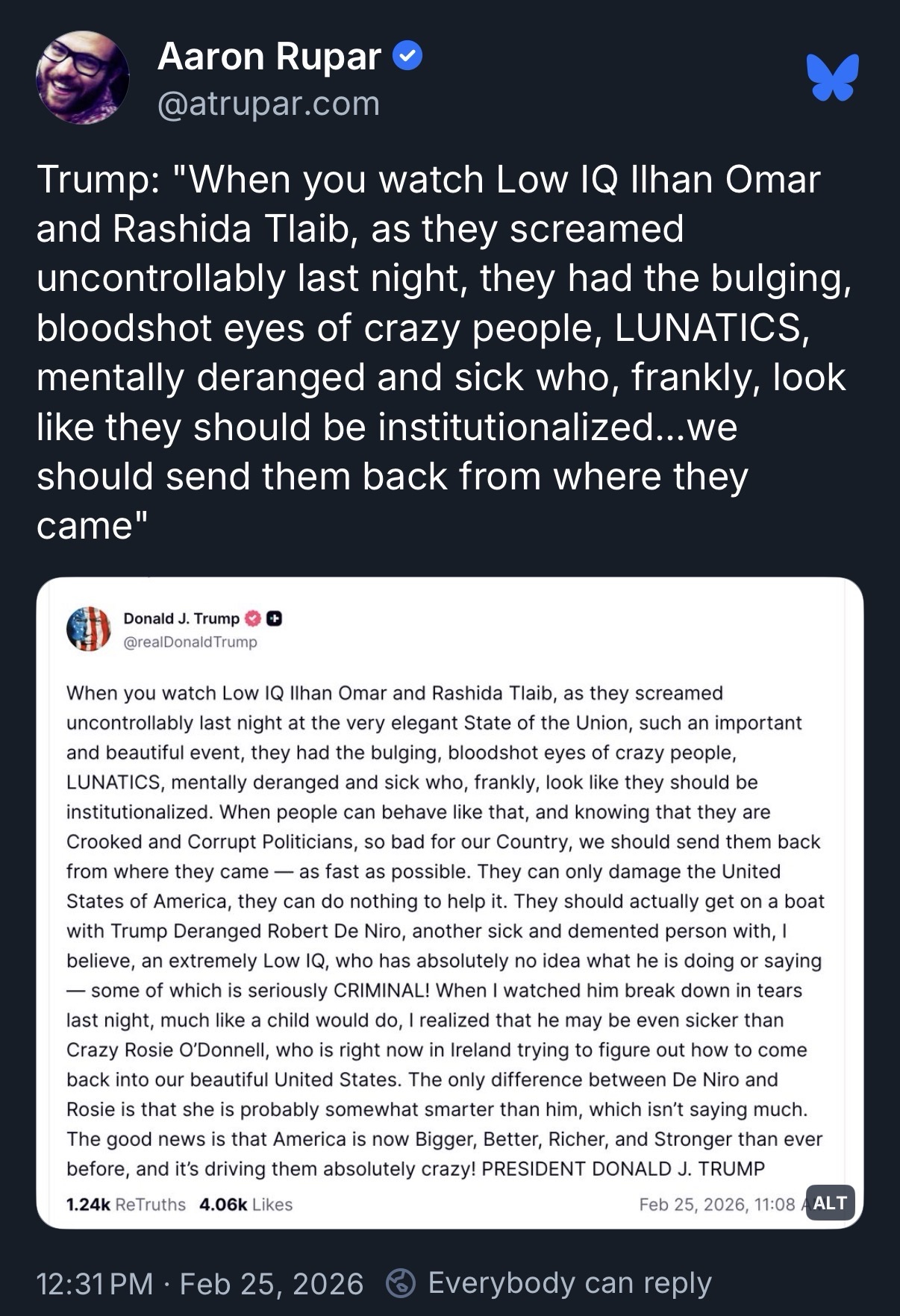Click "PRESIDENT DONALD J. TRUMP" signature text

(x=623, y=1168)
